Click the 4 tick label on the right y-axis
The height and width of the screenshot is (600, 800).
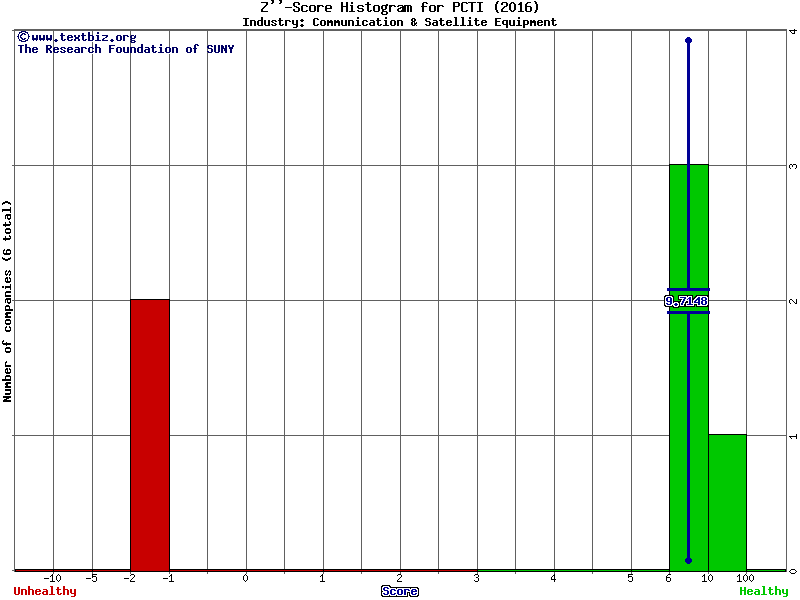pyautogui.click(x=792, y=31)
